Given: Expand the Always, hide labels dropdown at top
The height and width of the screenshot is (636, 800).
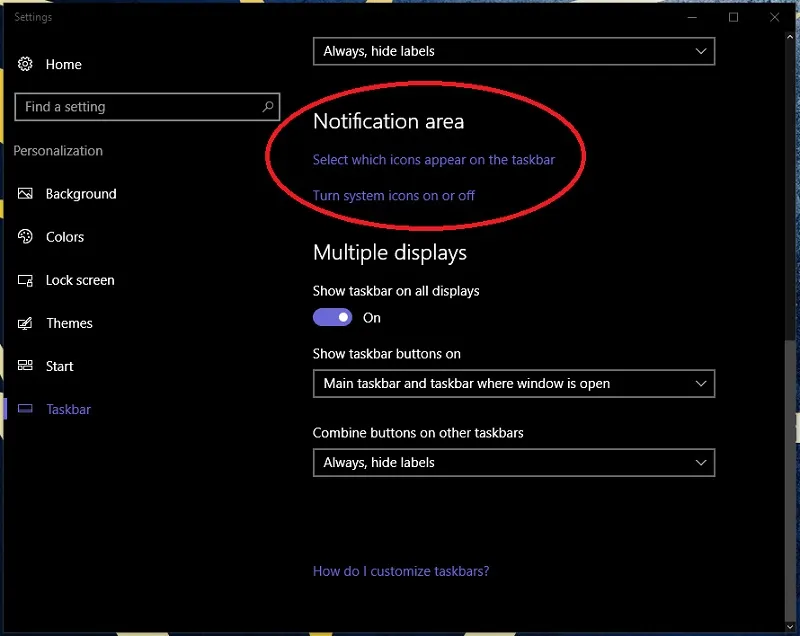Looking at the screenshot, I should (514, 51).
